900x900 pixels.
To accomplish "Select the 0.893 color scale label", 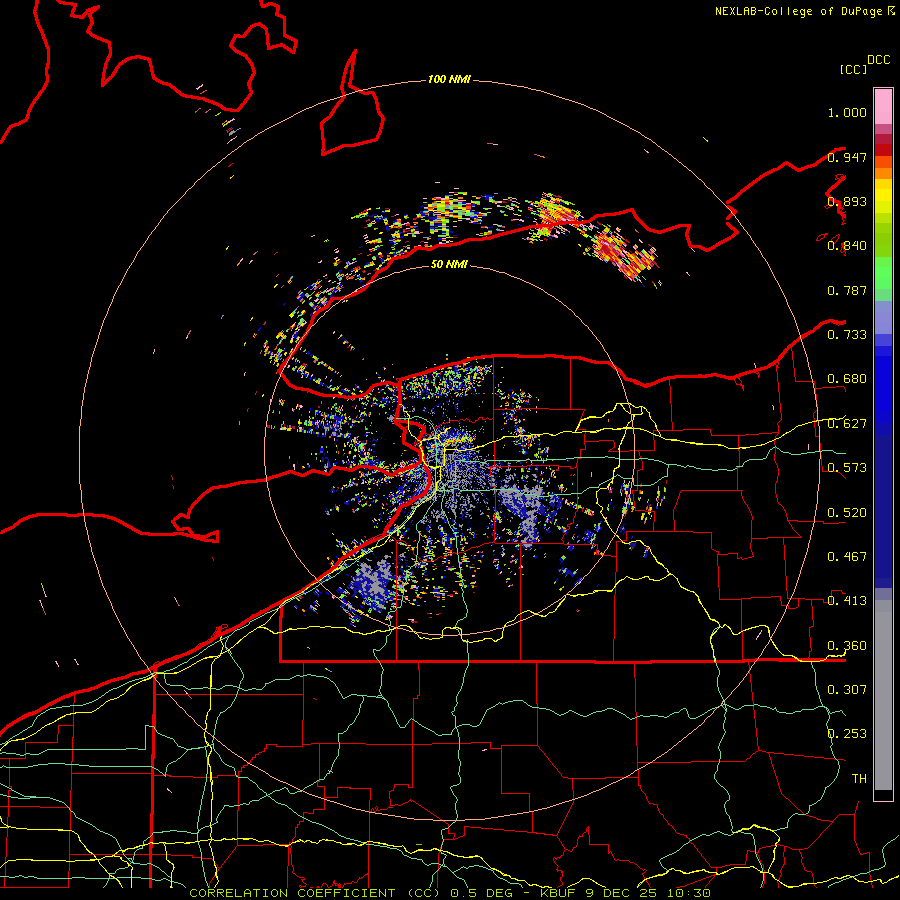I will pos(847,201).
